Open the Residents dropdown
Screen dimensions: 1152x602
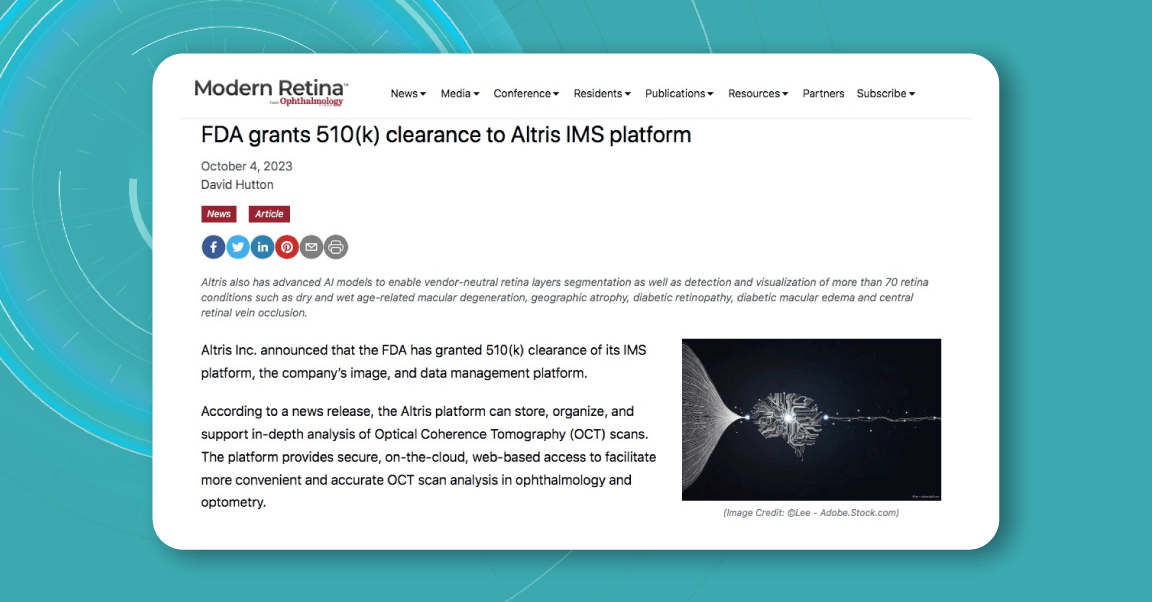coord(602,93)
